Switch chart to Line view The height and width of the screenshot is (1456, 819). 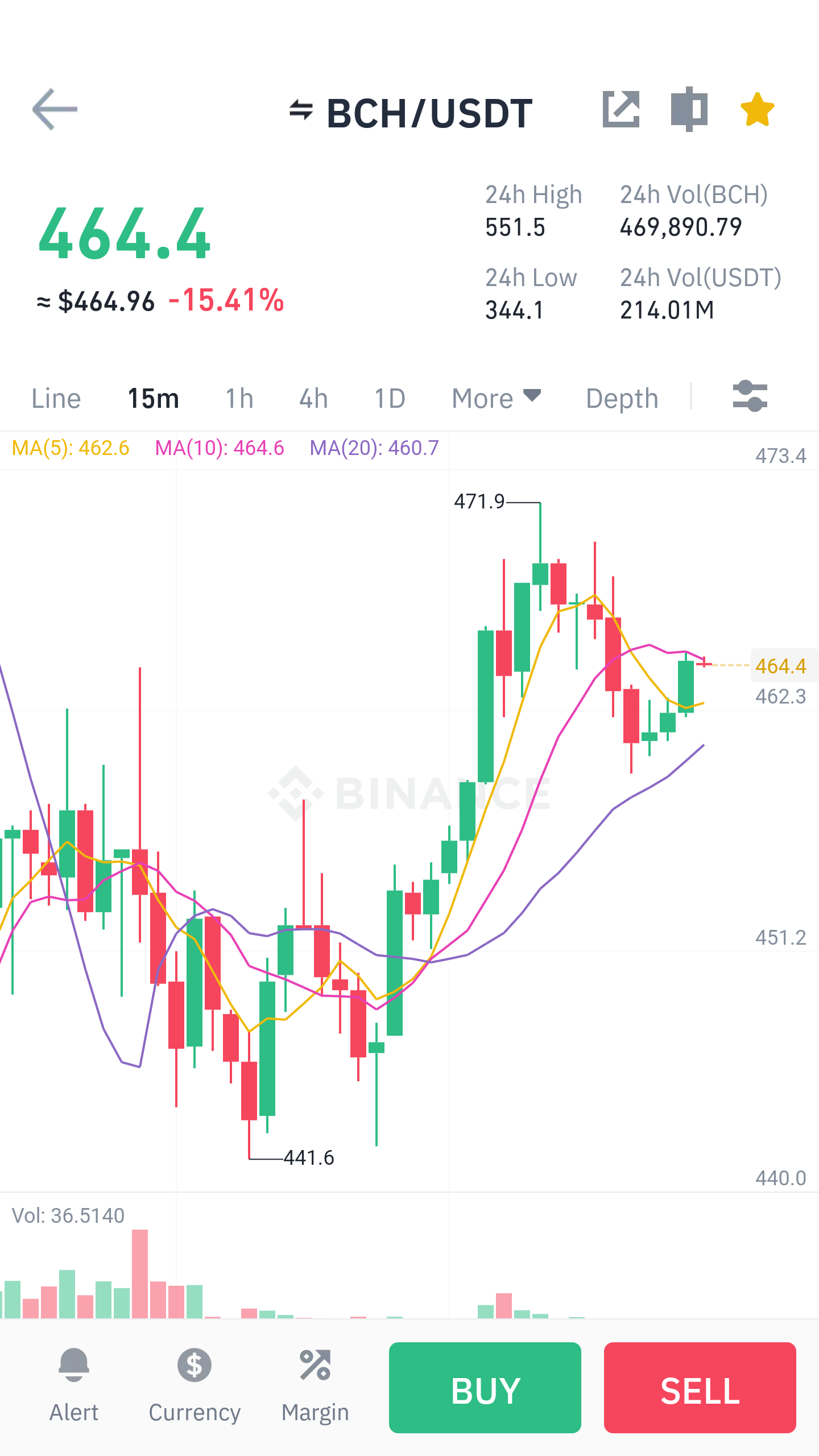point(56,398)
